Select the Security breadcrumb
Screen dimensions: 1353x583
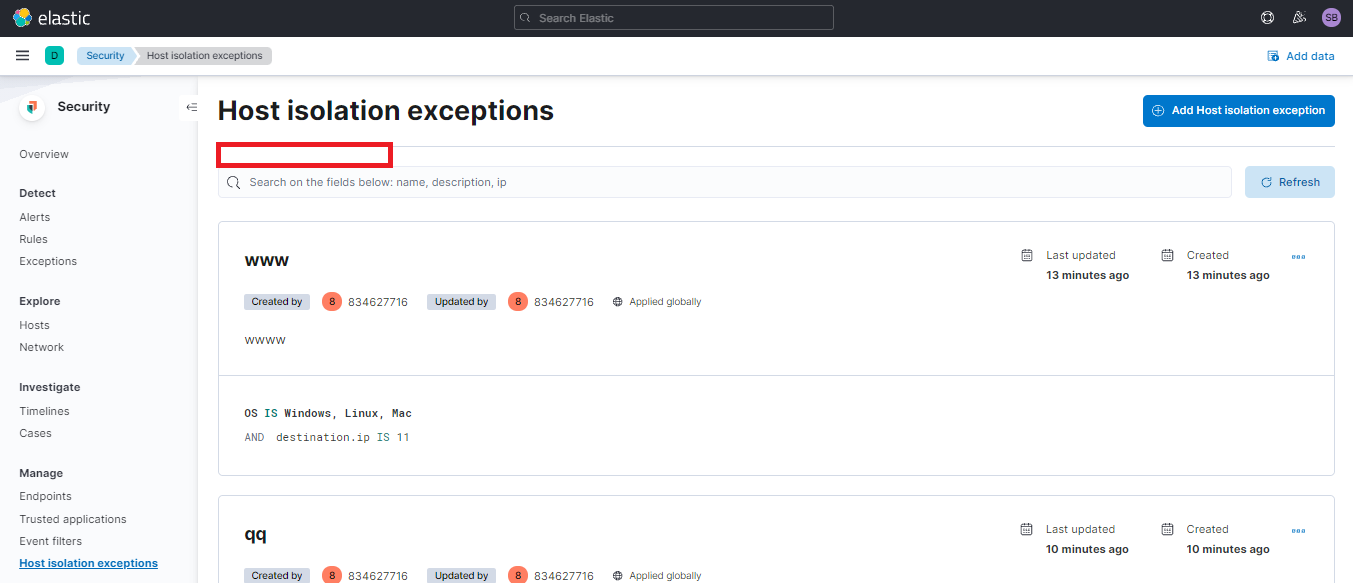point(104,55)
